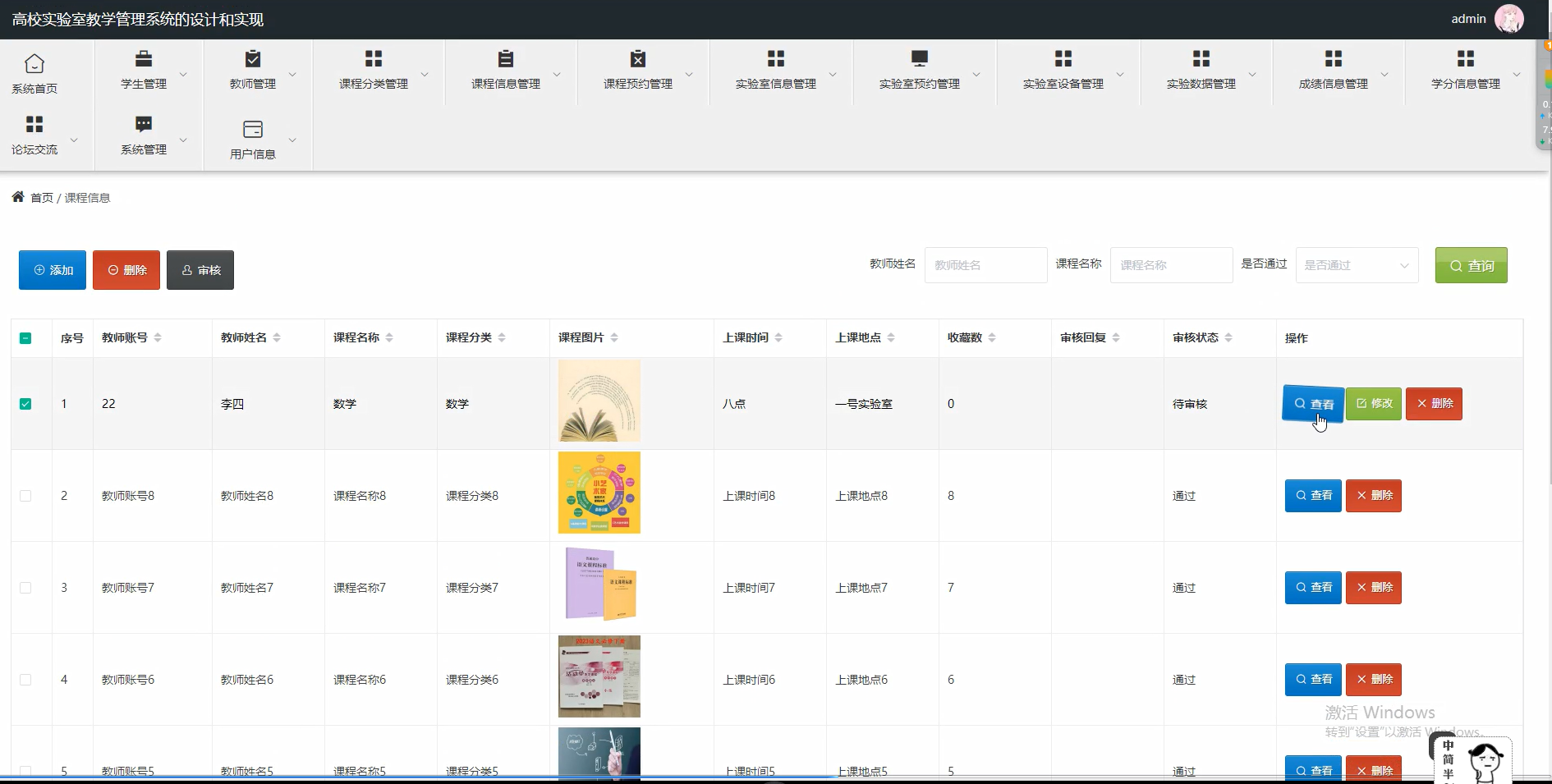Select the 课程预约管理 menu item

pos(636,58)
